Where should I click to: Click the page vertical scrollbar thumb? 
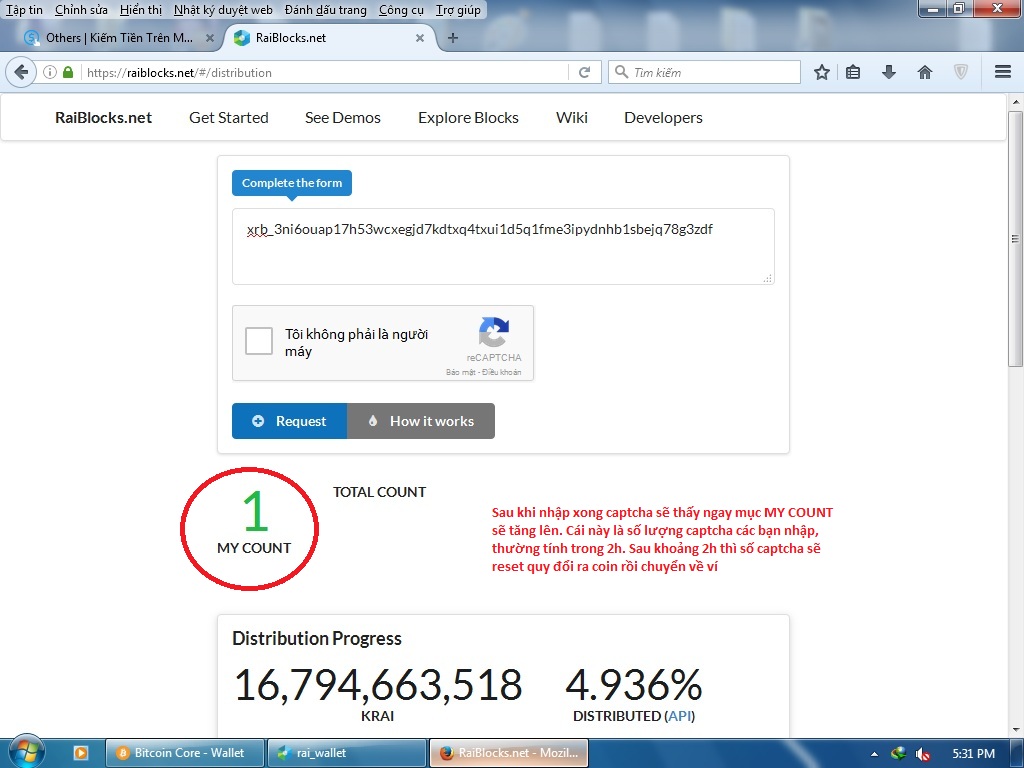[x=1015, y=238]
